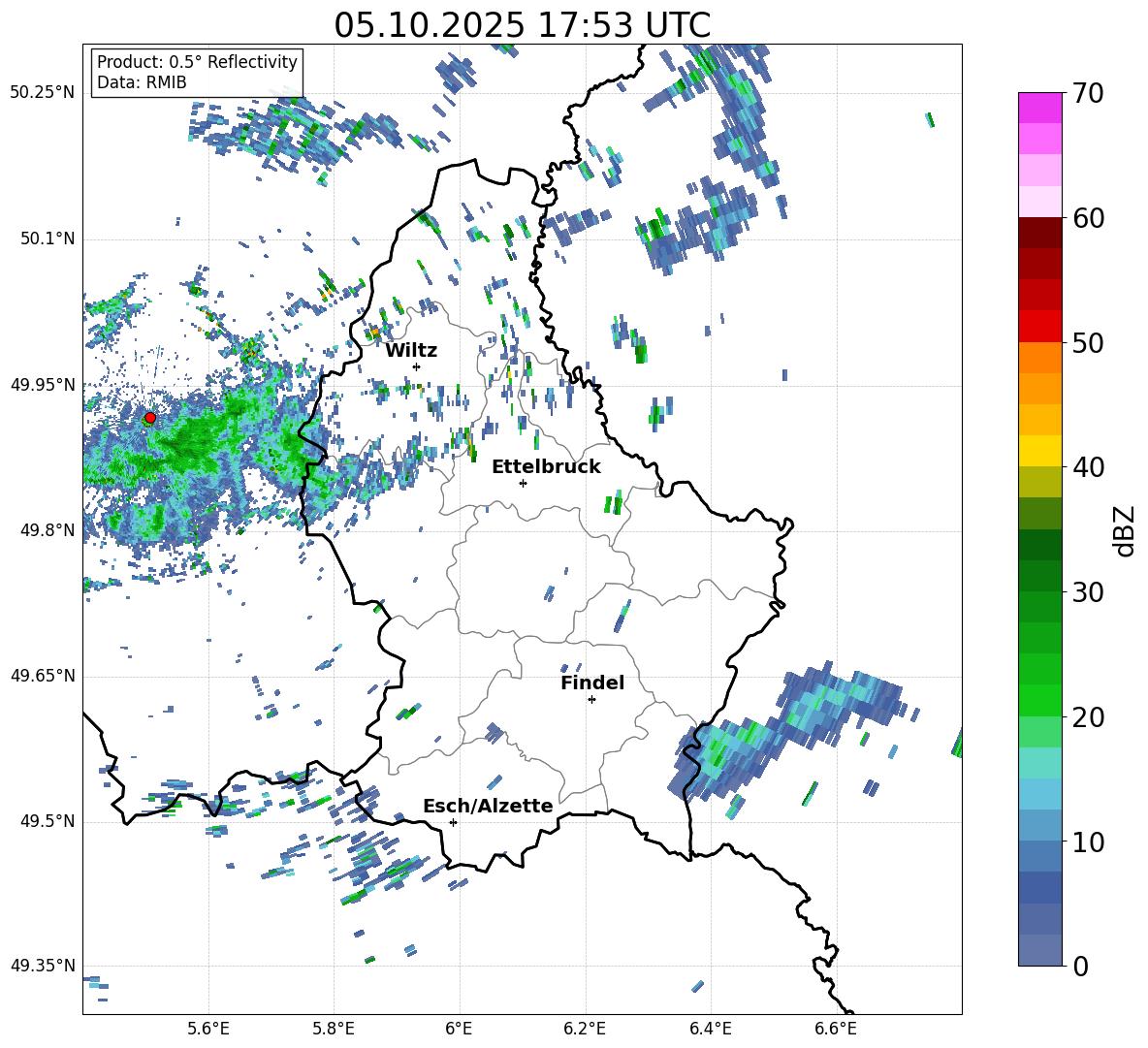Click the Findel city label
The height and width of the screenshot is (1048, 1148).
click(x=592, y=683)
